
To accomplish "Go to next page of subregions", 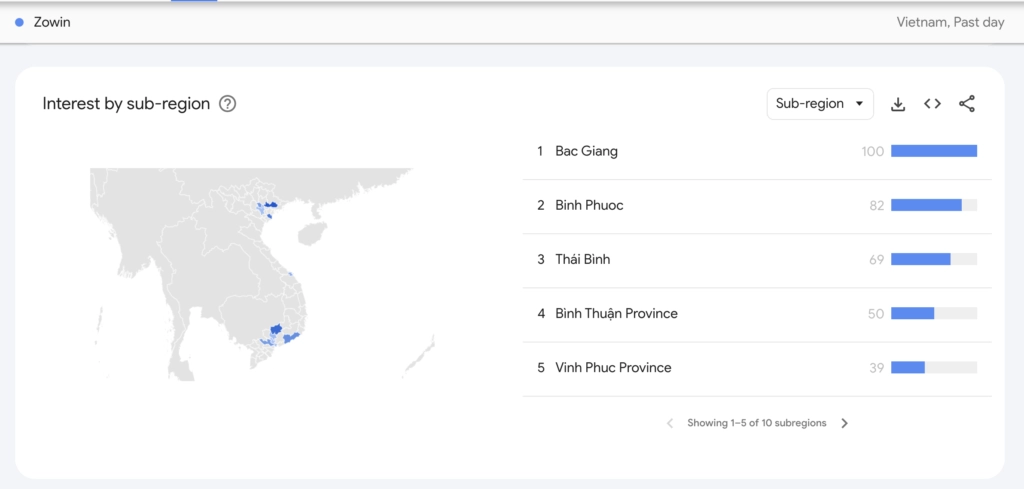I will [x=844, y=423].
